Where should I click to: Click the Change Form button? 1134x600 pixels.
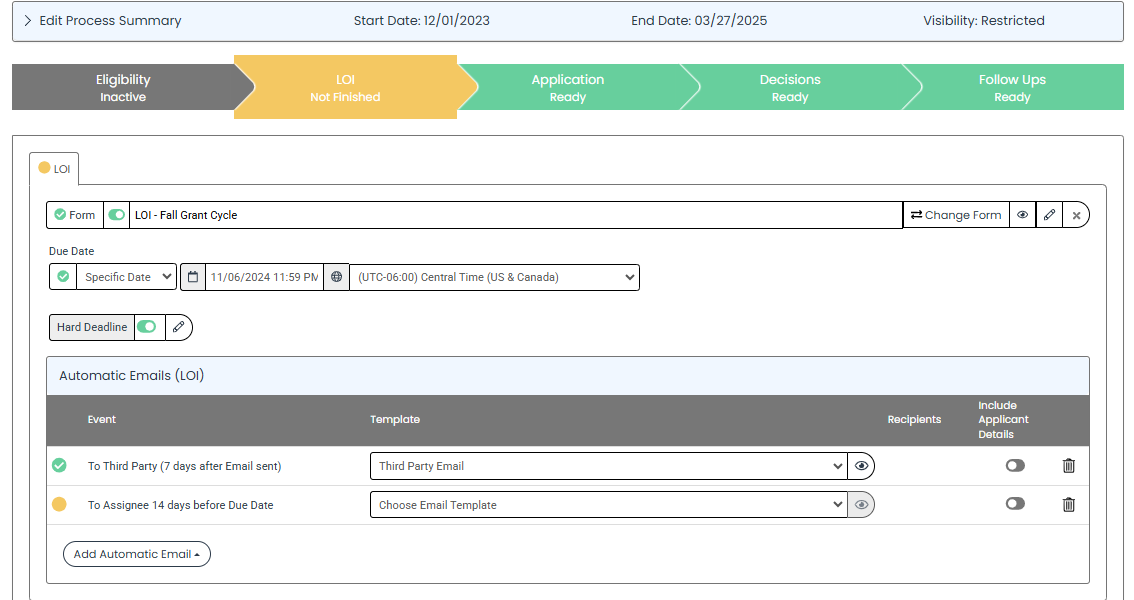coord(956,215)
